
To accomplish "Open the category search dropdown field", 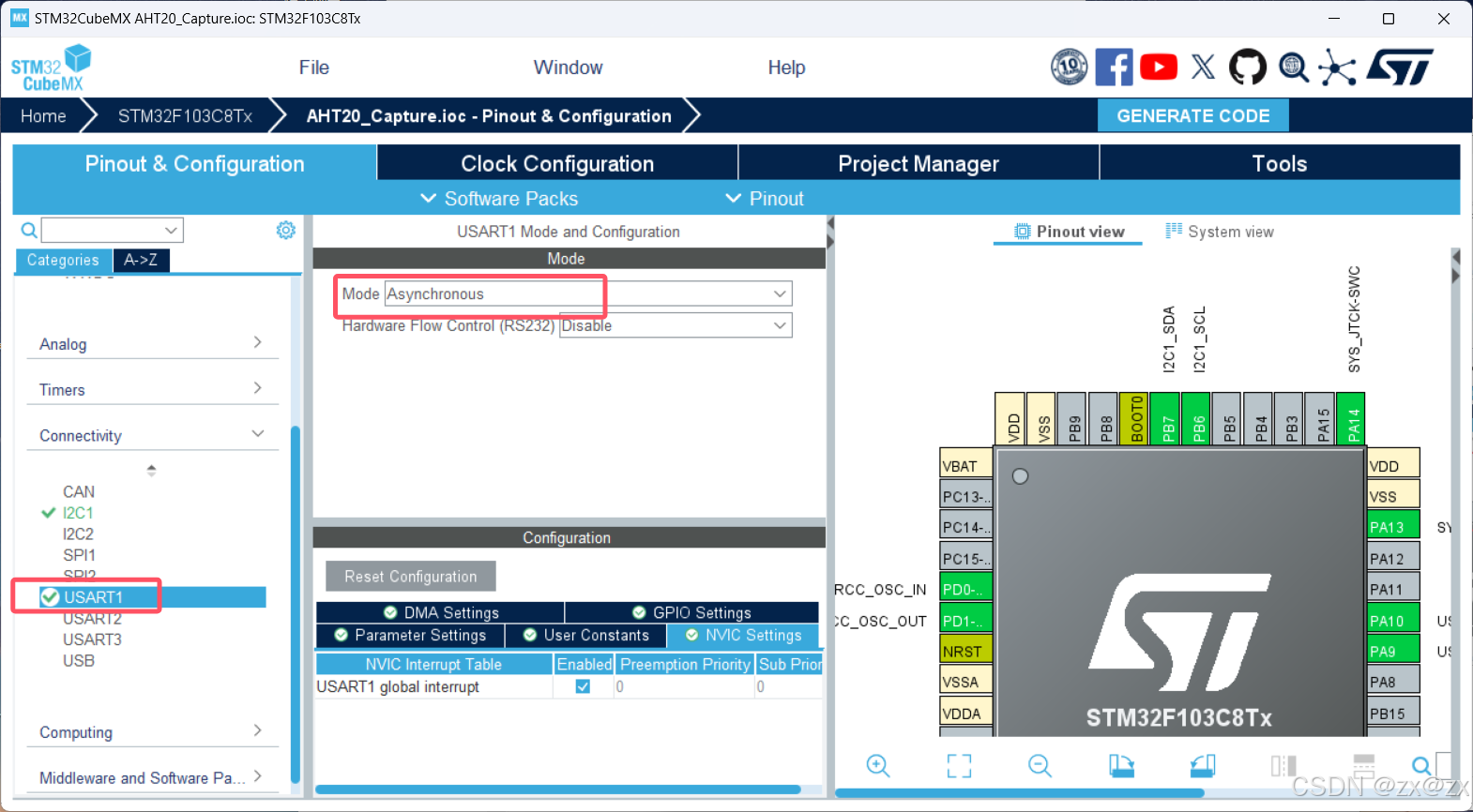I will (x=112, y=230).
